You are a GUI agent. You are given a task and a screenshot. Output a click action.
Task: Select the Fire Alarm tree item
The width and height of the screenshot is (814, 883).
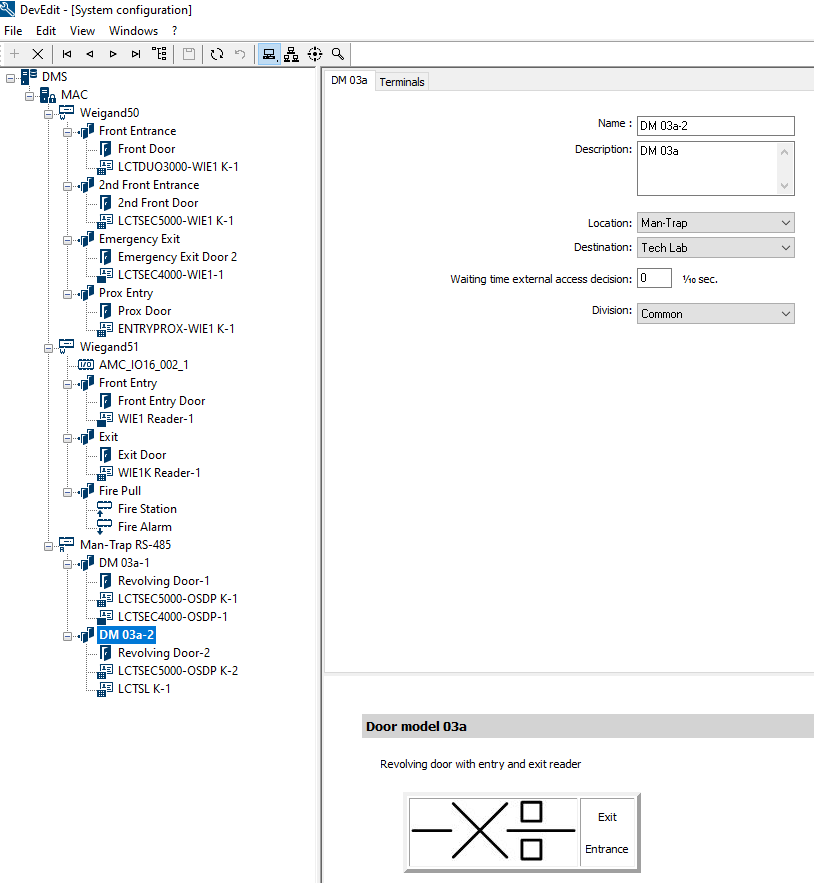point(144,527)
